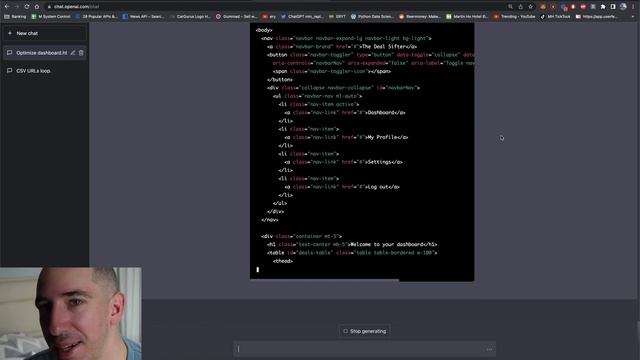Click the Stop generating button
This screenshot has width=640, height=360.
[x=364, y=331]
